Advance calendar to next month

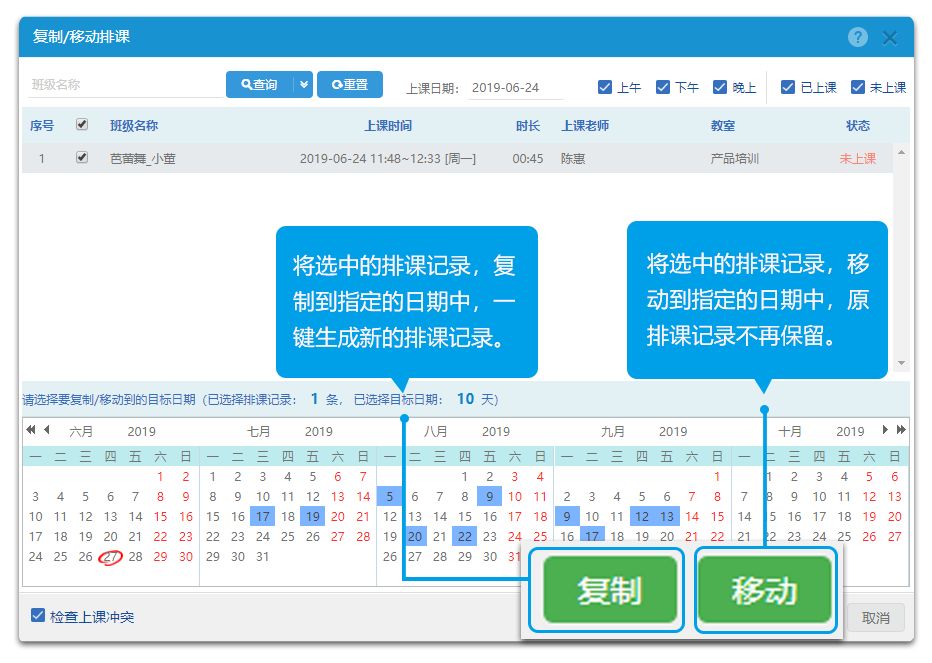(x=885, y=430)
